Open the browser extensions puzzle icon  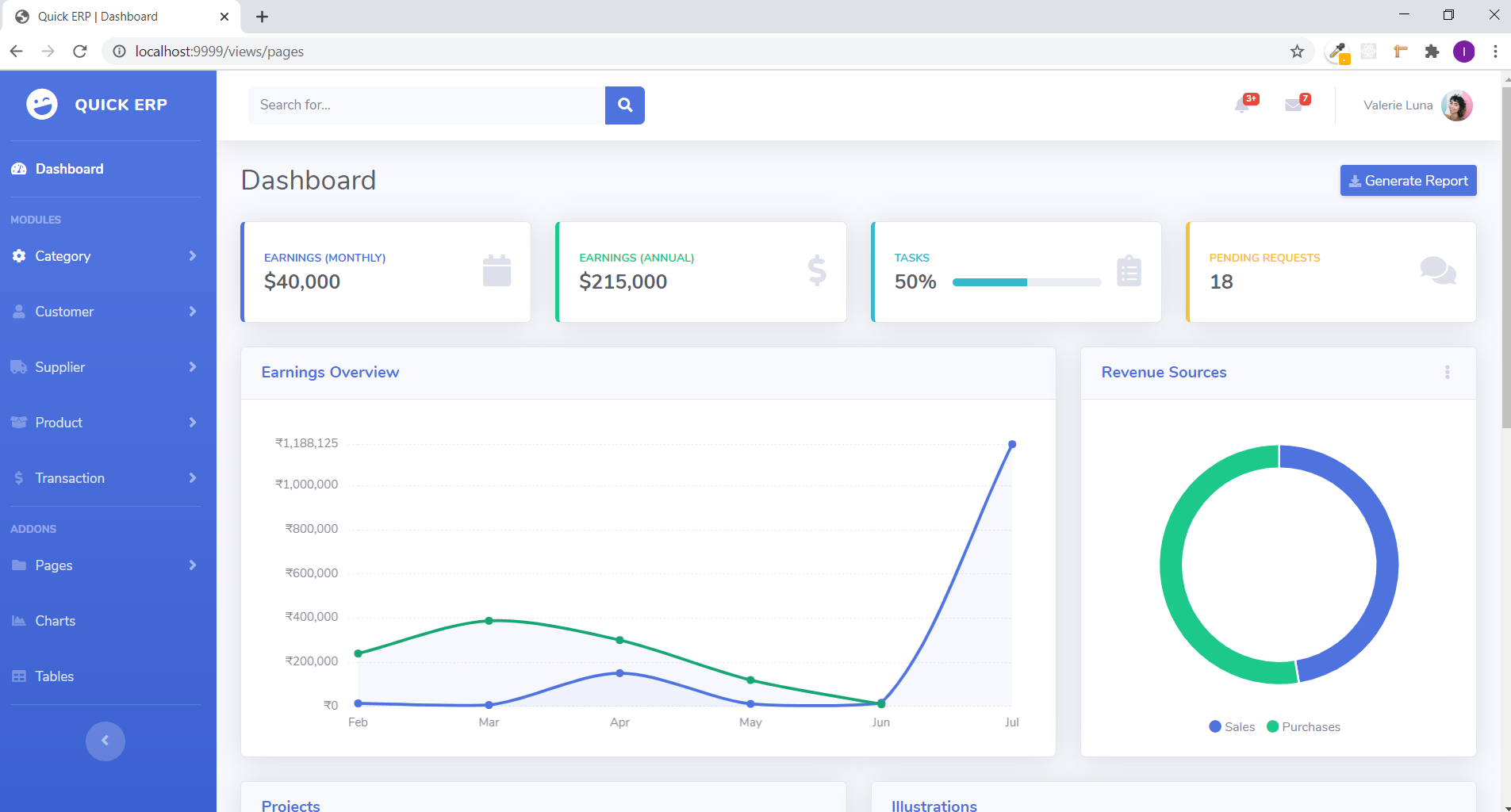tap(1432, 52)
